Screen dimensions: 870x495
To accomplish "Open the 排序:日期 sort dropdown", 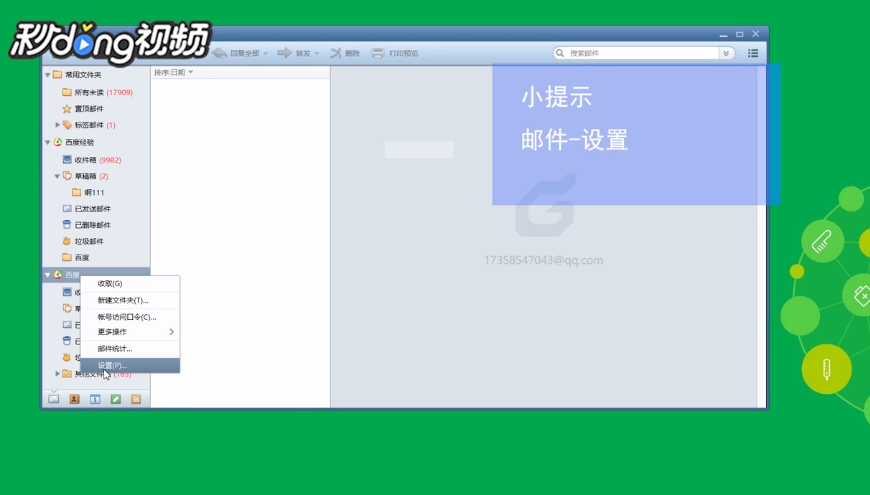I will [x=174, y=72].
